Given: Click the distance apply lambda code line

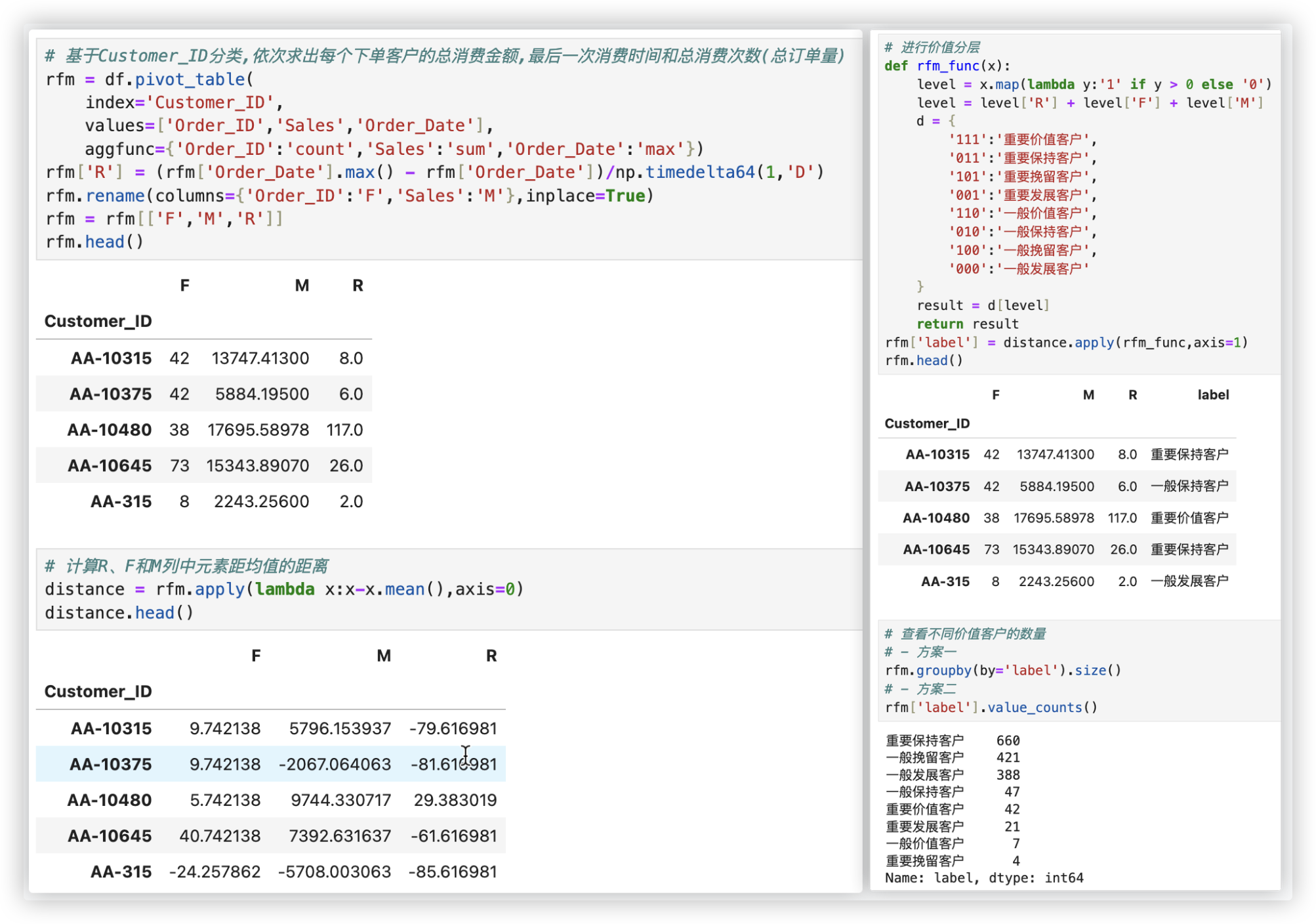Looking at the screenshot, I should pyautogui.click(x=283, y=589).
